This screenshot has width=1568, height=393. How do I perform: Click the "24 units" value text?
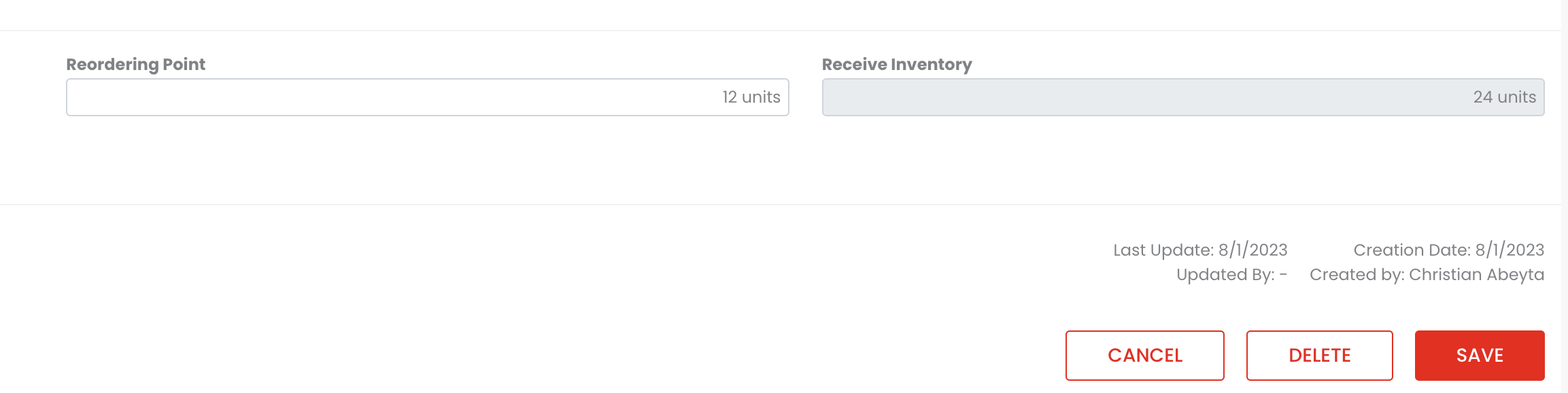[x=1504, y=97]
